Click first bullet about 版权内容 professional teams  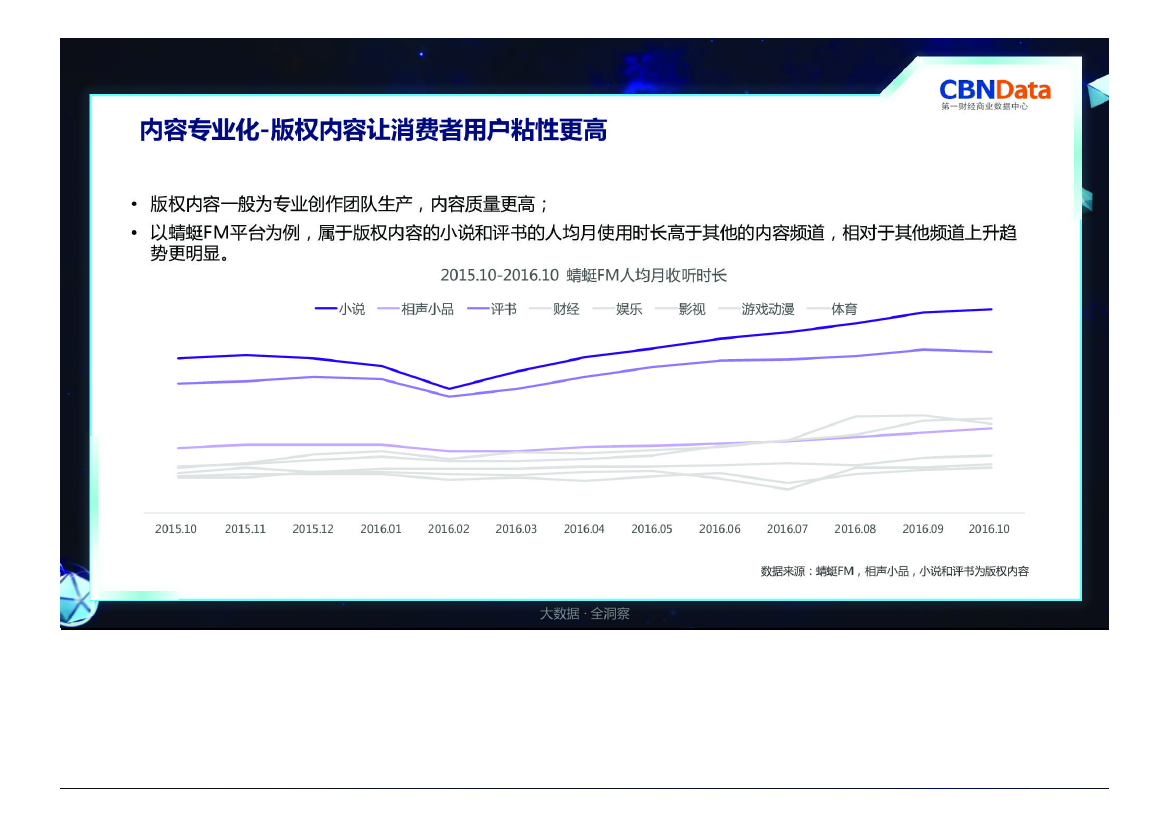pos(349,204)
